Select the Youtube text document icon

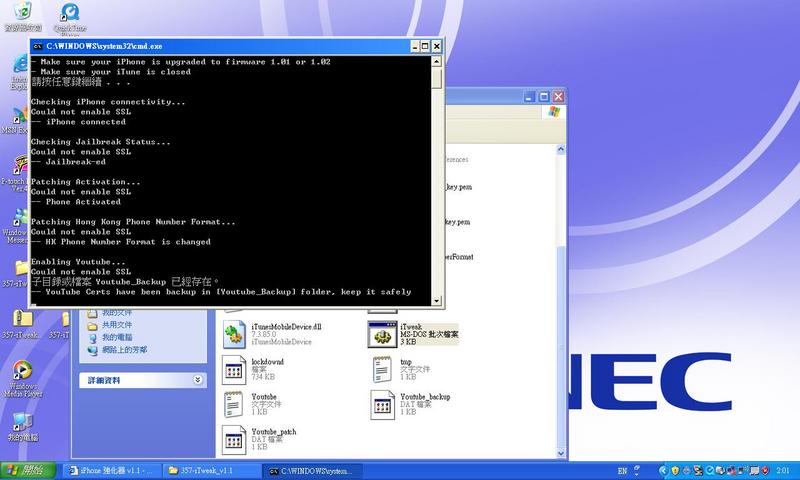[233, 405]
